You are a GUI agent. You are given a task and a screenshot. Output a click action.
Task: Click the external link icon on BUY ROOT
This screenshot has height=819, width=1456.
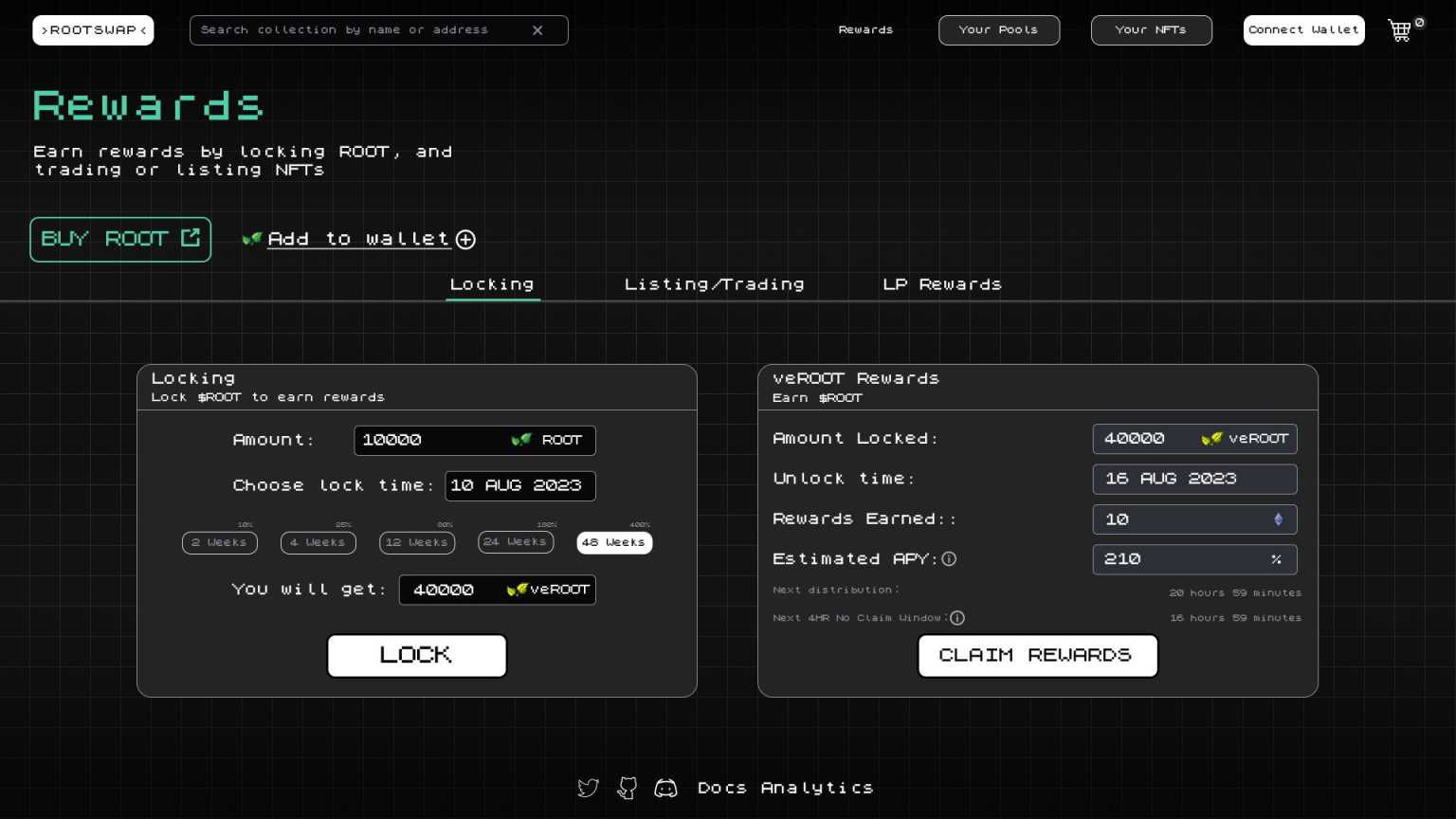coord(190,238)
